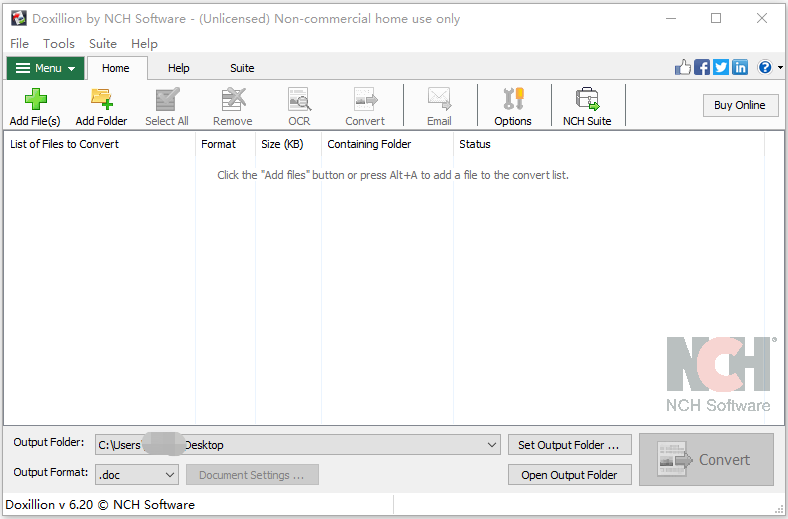Sort by the Format column header
Screen dimensions: 788x519
(225, 144)
